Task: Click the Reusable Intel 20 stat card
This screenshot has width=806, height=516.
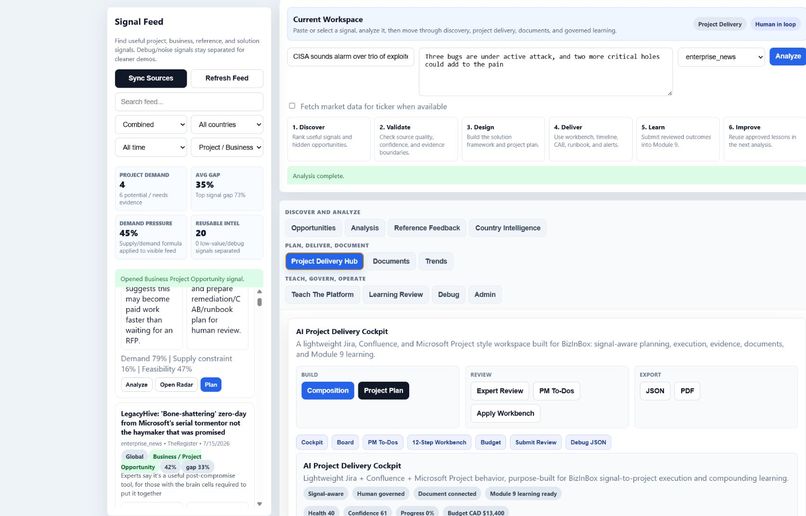Action: coord(227,237)
